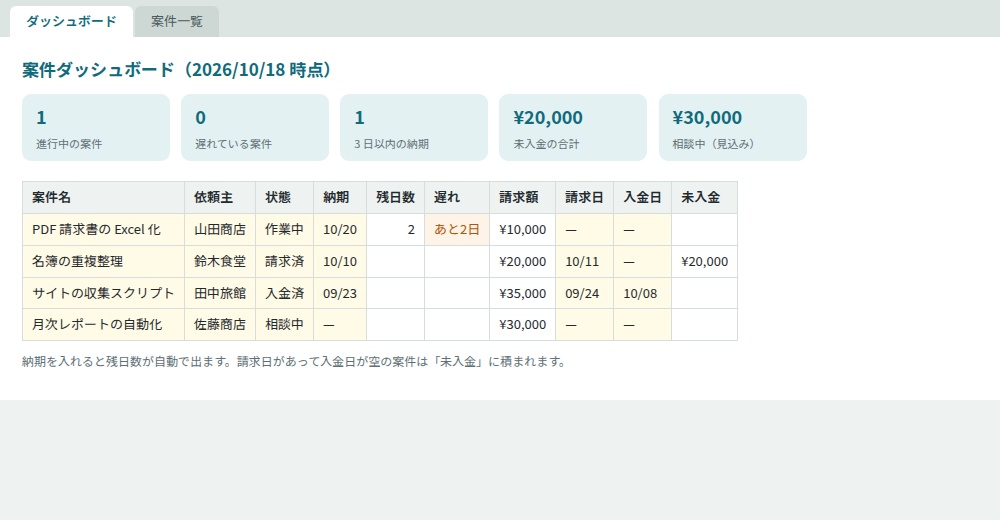Click the 田中旅館 client cell
This screenshot has height=520, width=1000.
(x=220, y=293)
